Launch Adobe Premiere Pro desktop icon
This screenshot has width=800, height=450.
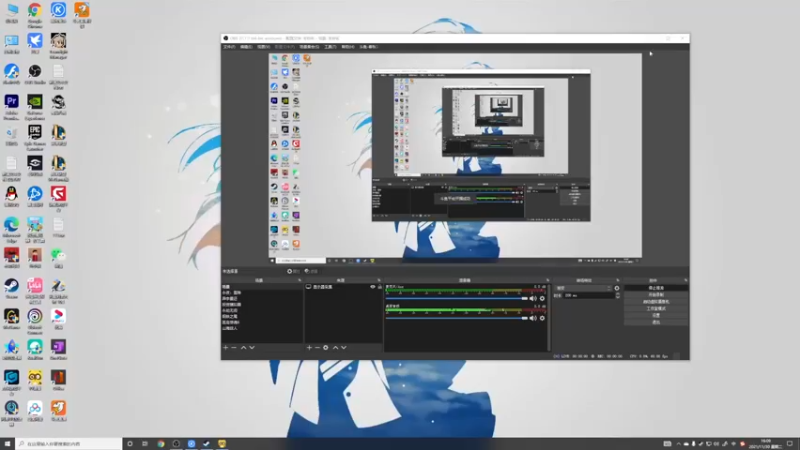[11, 106]
